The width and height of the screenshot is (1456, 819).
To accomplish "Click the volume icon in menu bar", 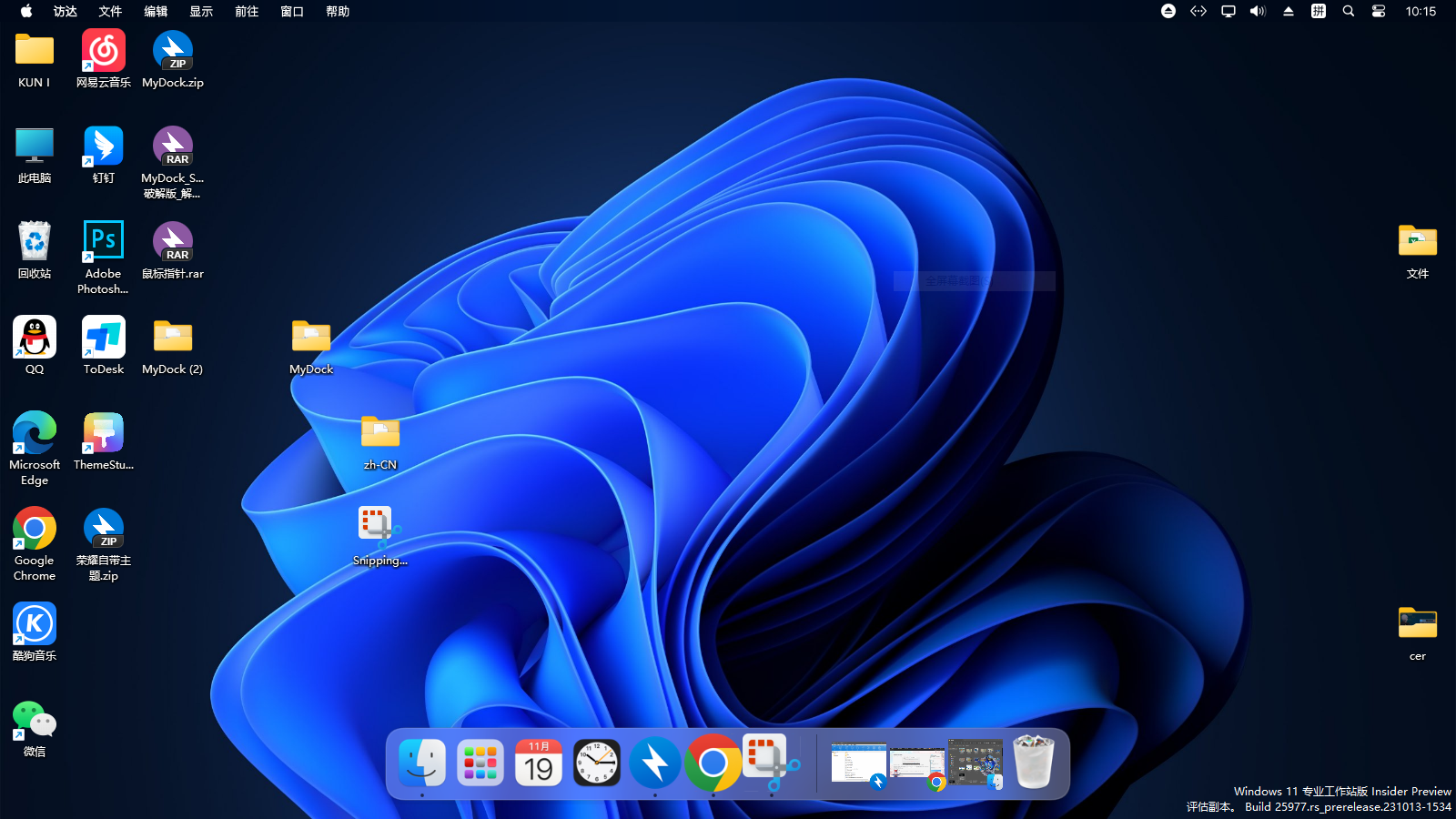I will (1258, 12).
